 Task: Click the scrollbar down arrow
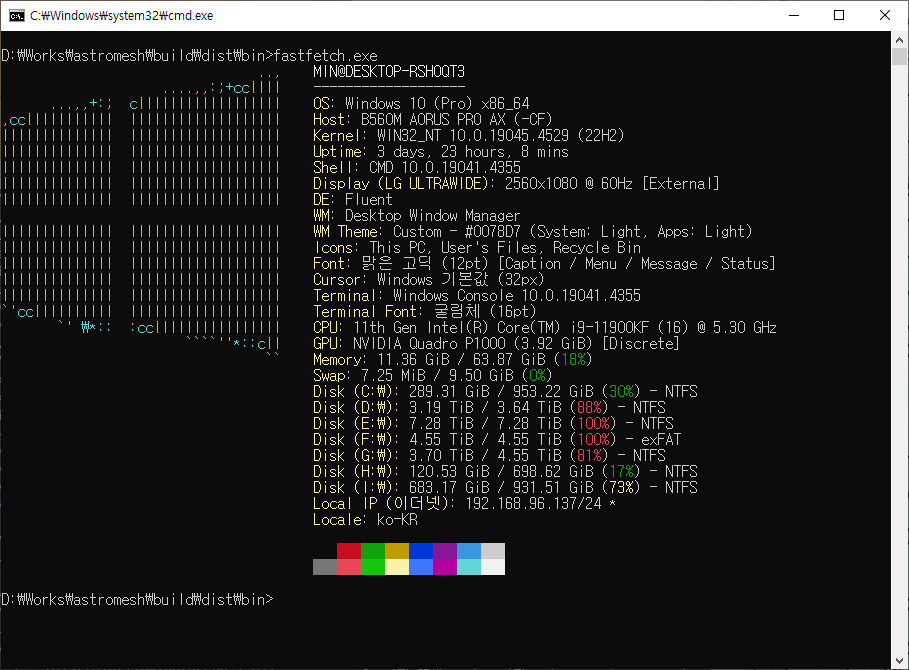tap(900, 661)
